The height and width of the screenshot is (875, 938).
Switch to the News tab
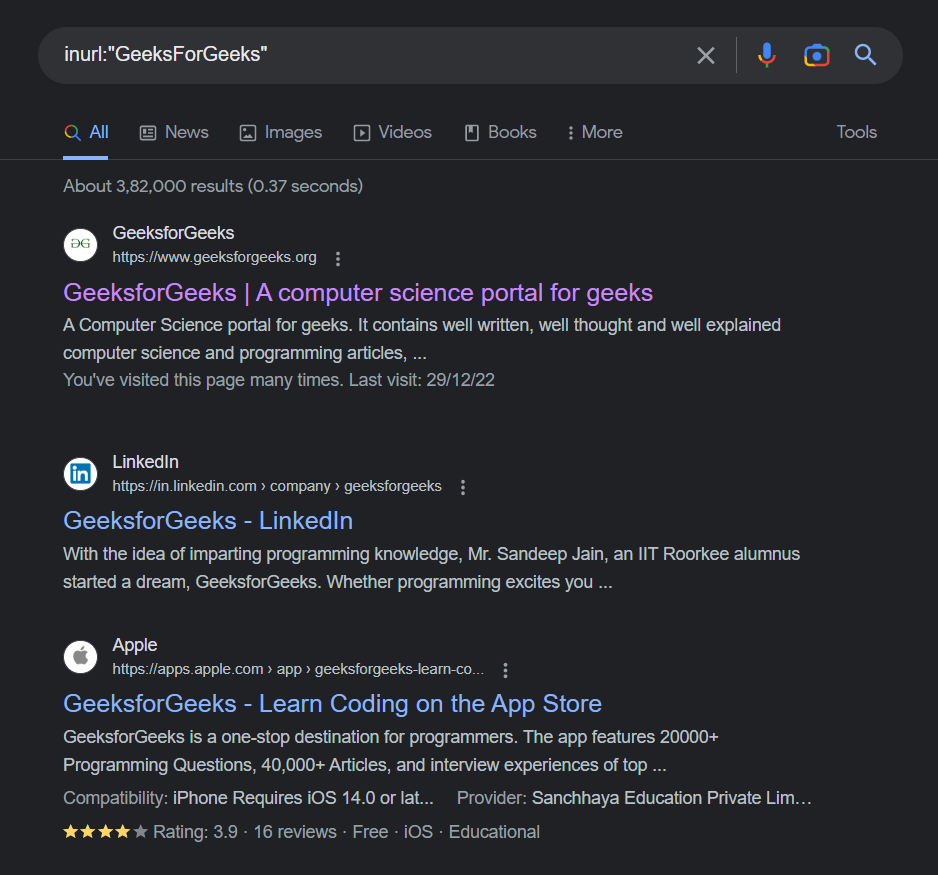[x=174, y=132]
